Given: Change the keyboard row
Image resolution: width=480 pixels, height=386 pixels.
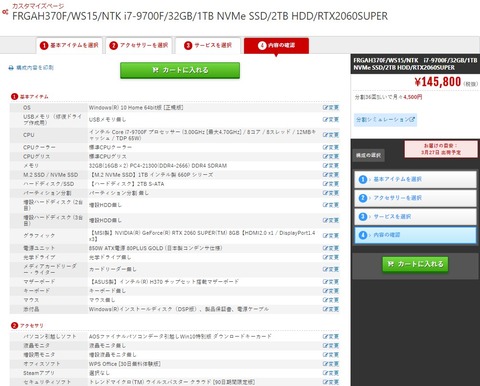Looking at the screenshot, I should click(x=331, y=291).
